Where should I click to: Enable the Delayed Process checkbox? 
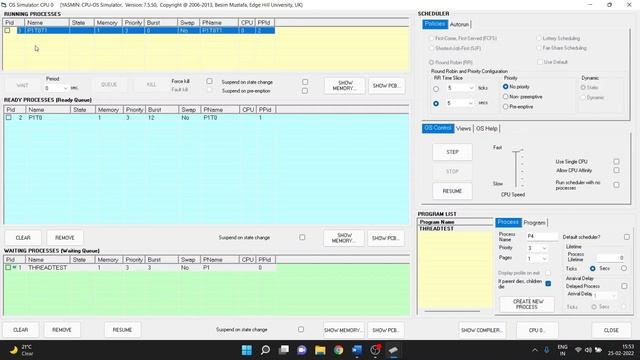(x=624, y=286)
